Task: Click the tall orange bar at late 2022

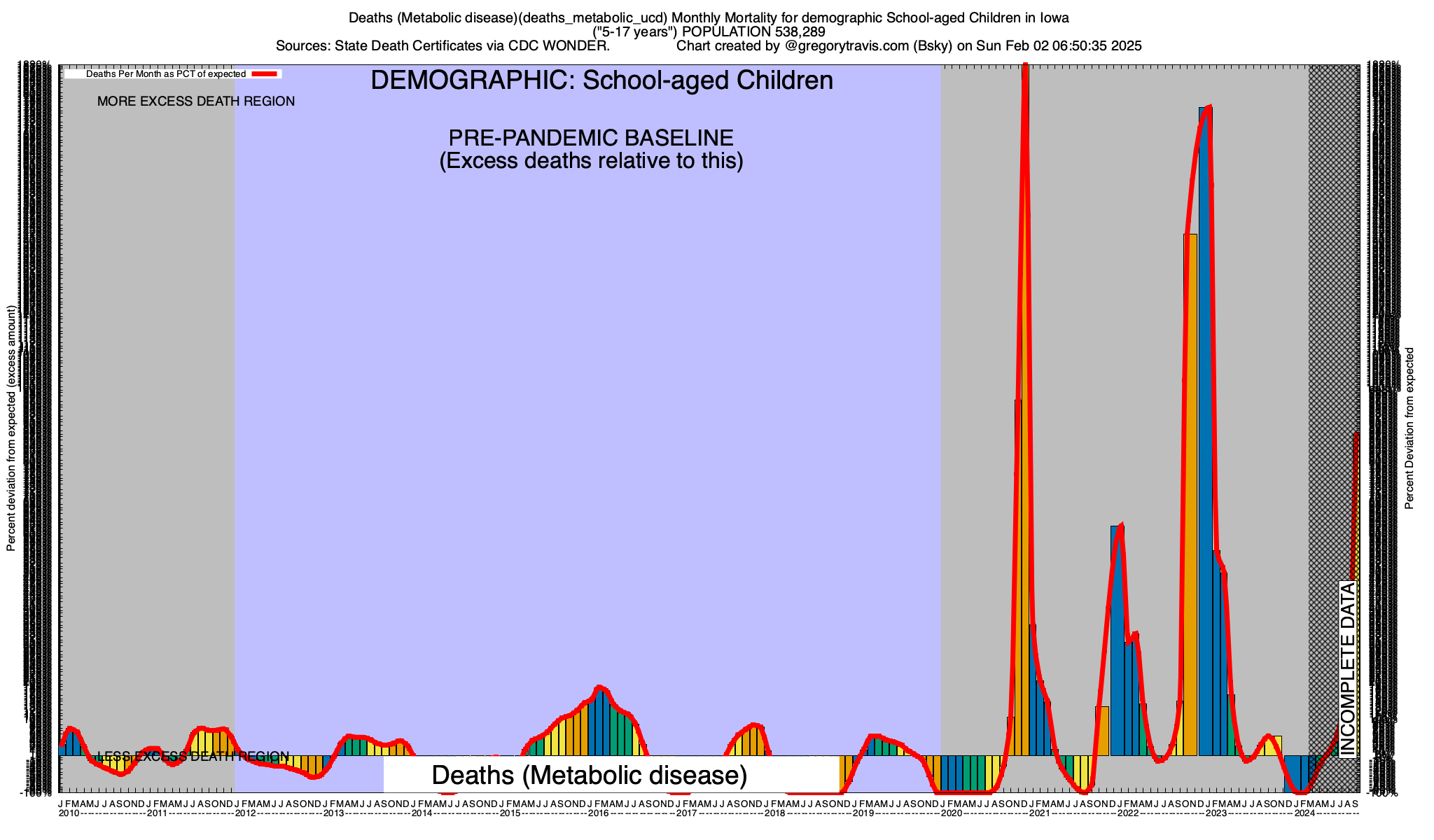Action: 1190,495
